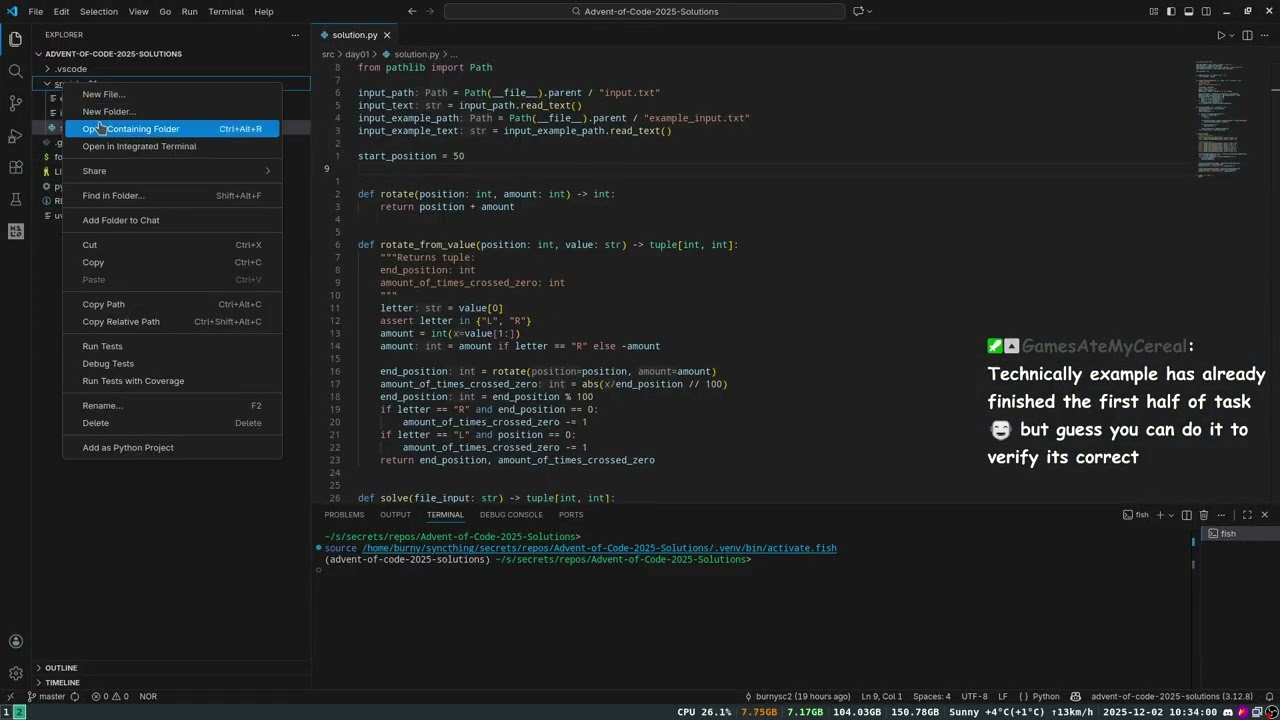Click the Run Python File play icon
Image resolution: width=1280 pixels, height=720 pixels.
[1220, 35]
